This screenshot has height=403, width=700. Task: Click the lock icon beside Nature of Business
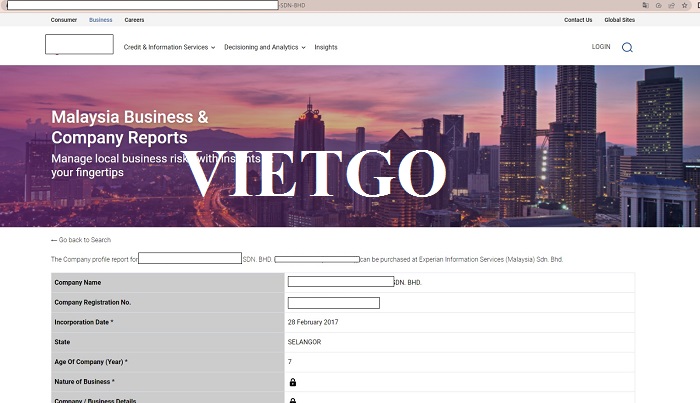293,382
